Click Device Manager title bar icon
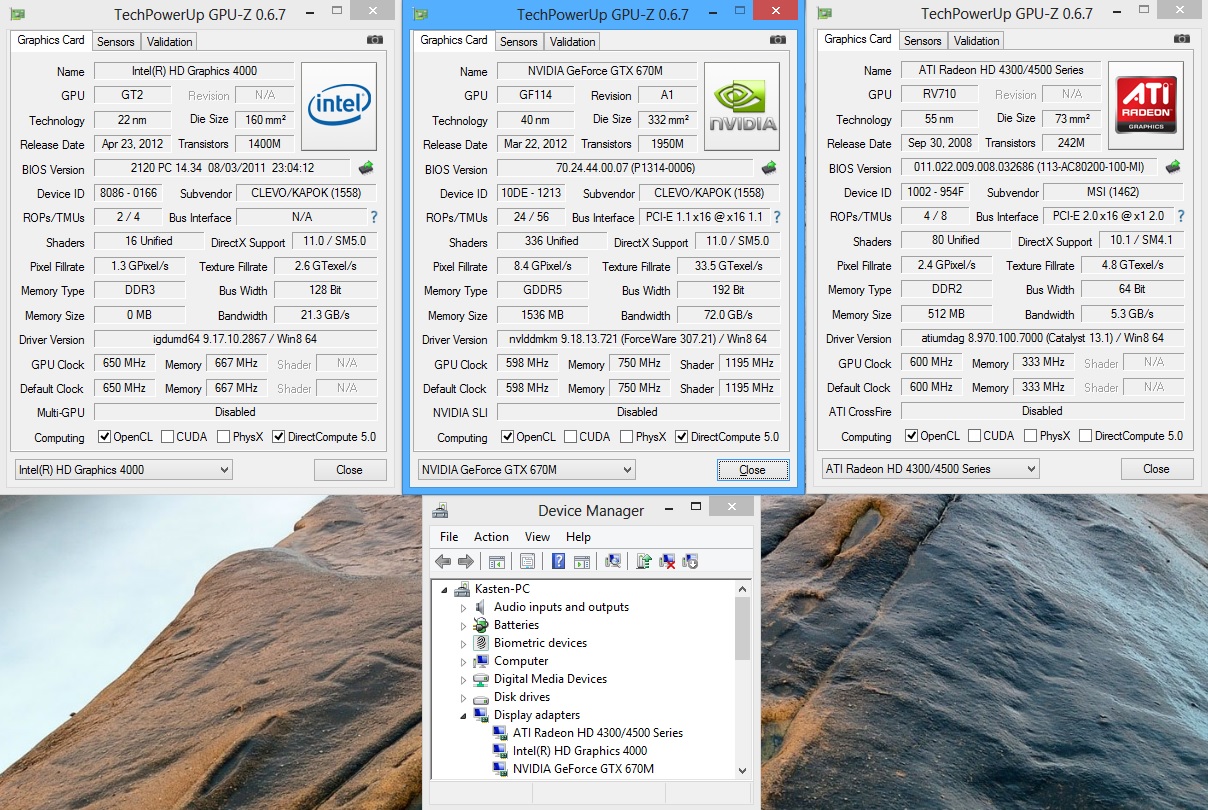1208x810 pixels. [x=440, y=511]
